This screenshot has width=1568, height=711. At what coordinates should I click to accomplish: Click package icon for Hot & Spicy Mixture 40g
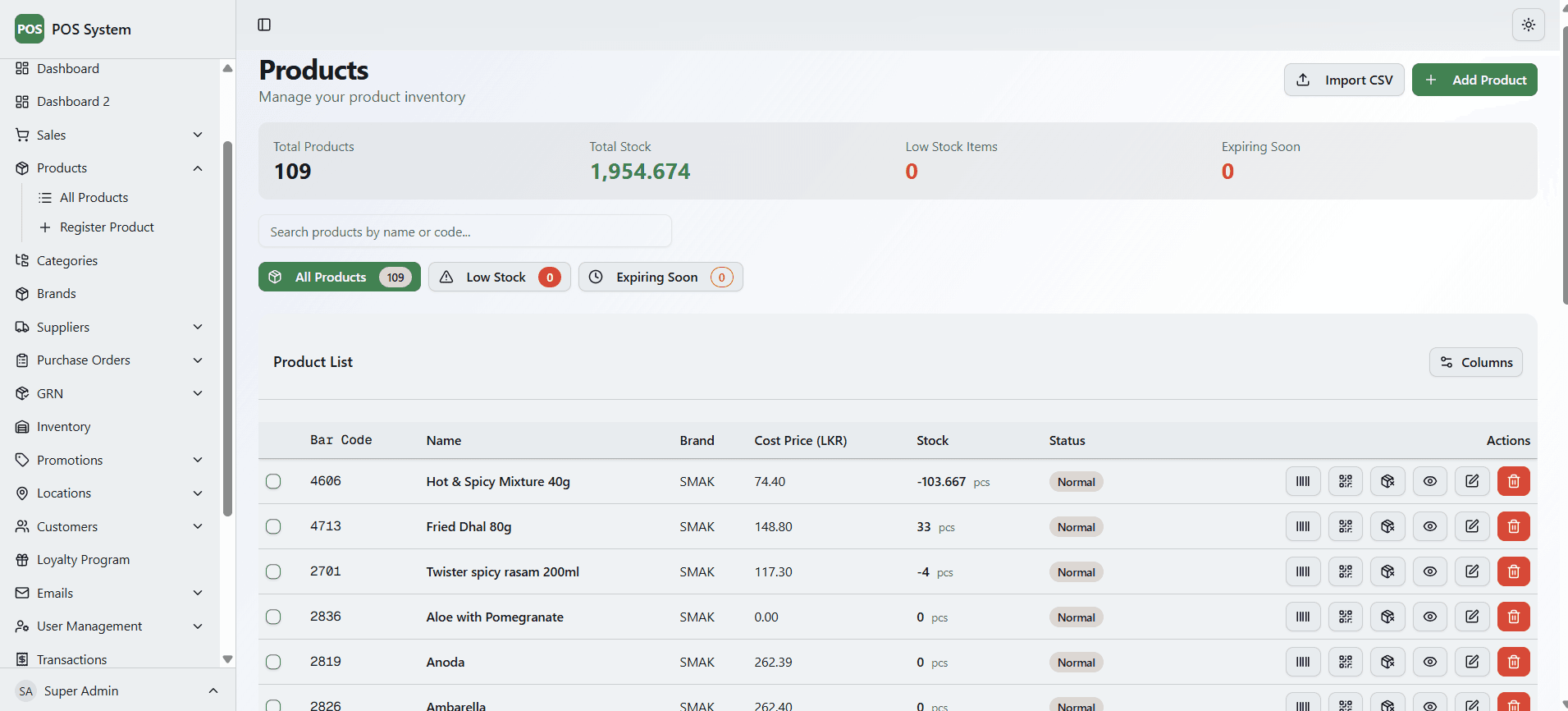click(1387, 481)
